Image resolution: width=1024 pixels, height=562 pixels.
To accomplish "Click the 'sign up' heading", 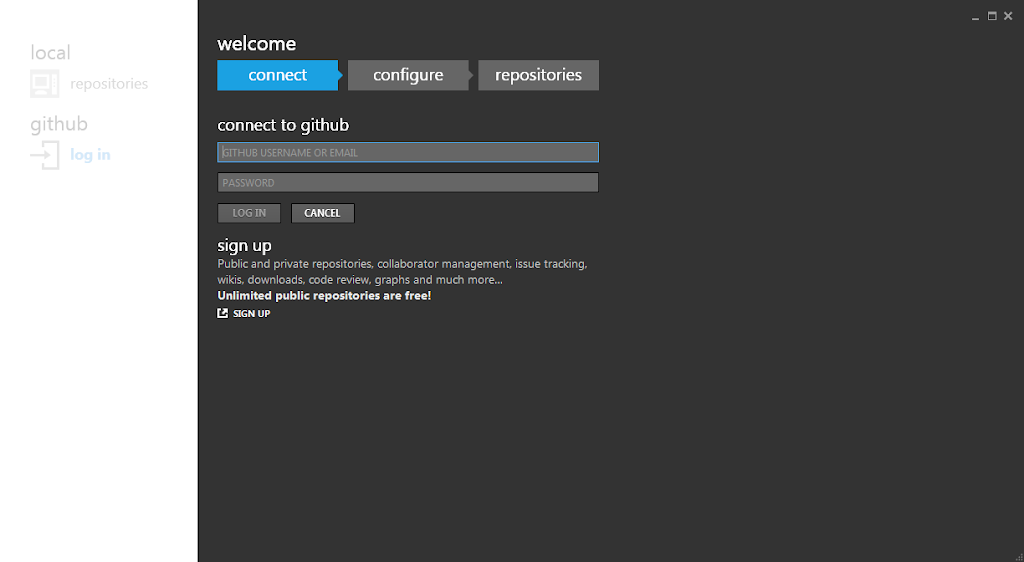I will pos(244,246).
